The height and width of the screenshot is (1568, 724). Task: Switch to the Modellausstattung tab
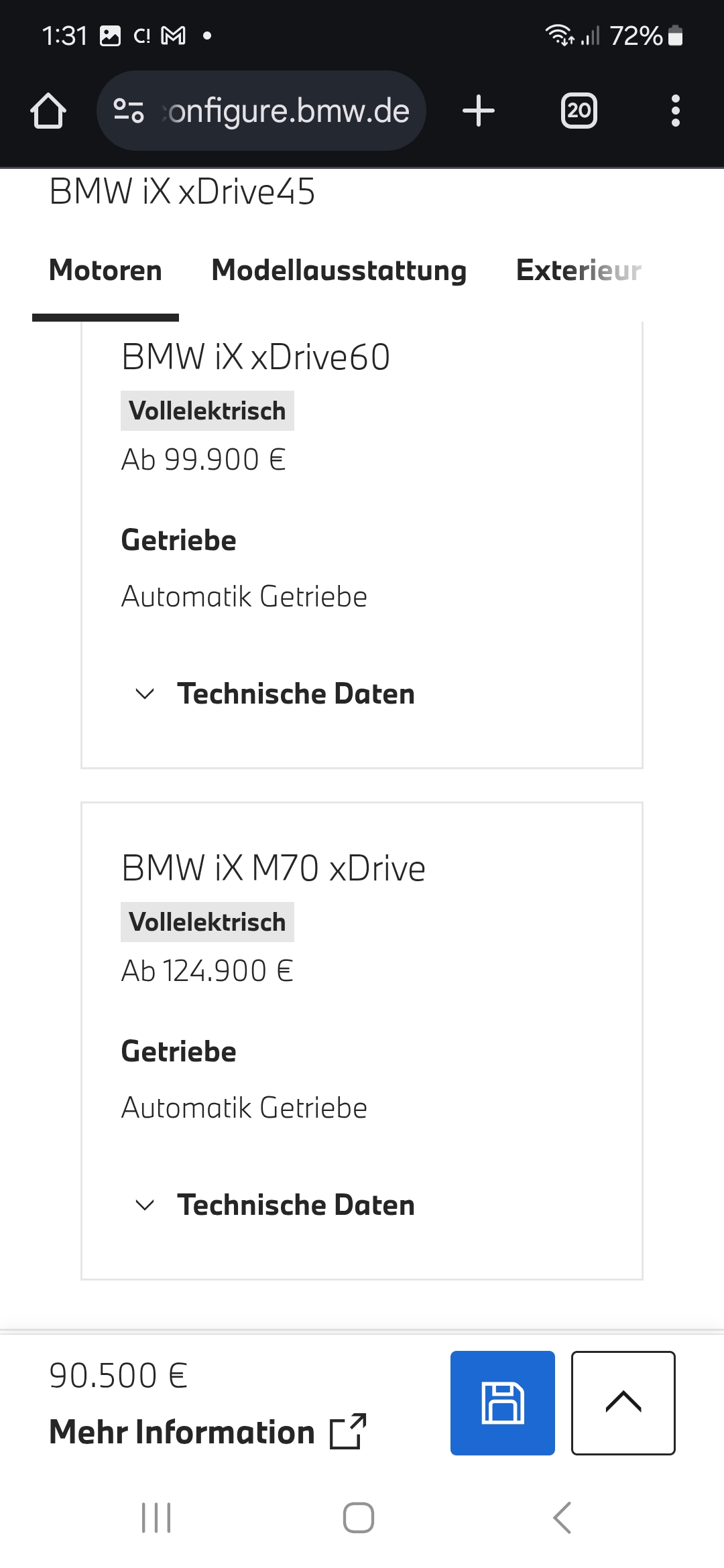pos(339,270)
